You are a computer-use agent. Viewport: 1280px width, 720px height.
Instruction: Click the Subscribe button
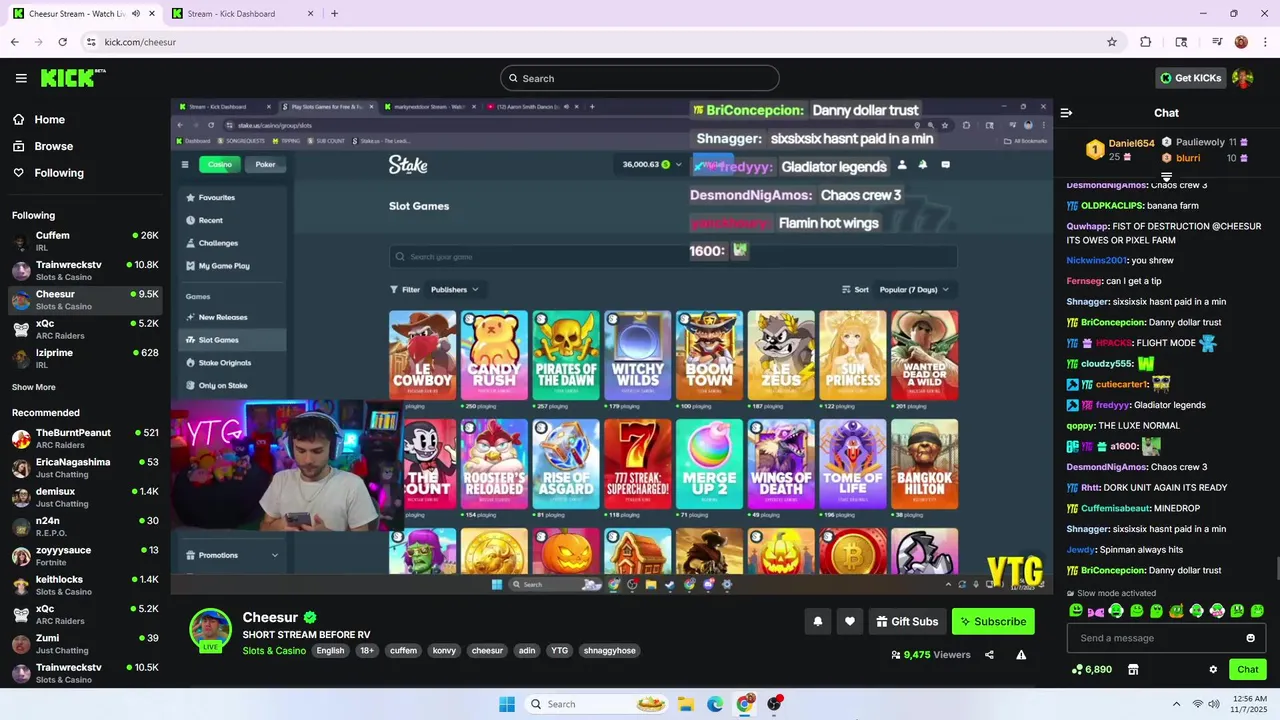(993, 621)
